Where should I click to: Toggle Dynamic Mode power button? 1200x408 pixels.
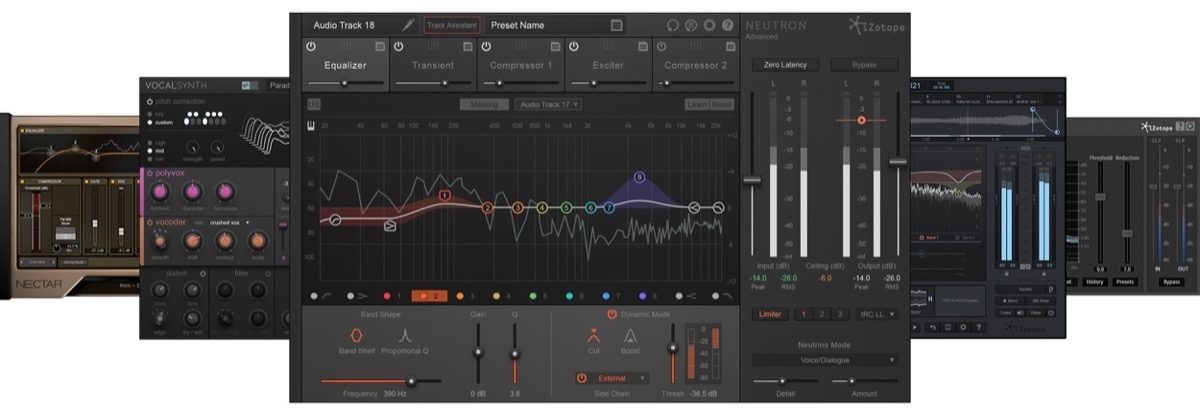click(612, 314)
